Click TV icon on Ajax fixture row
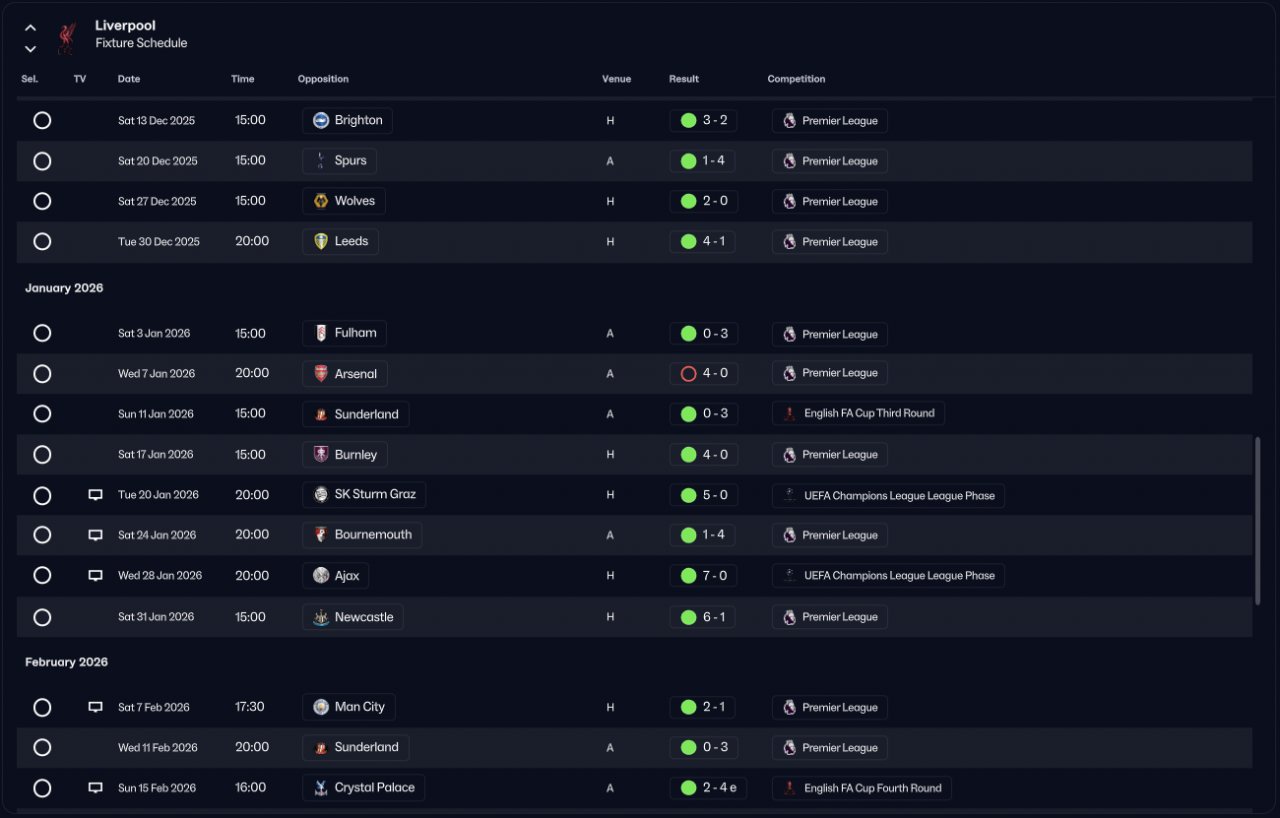Screen dimensions: 1280x818 (x=96, y=576)
